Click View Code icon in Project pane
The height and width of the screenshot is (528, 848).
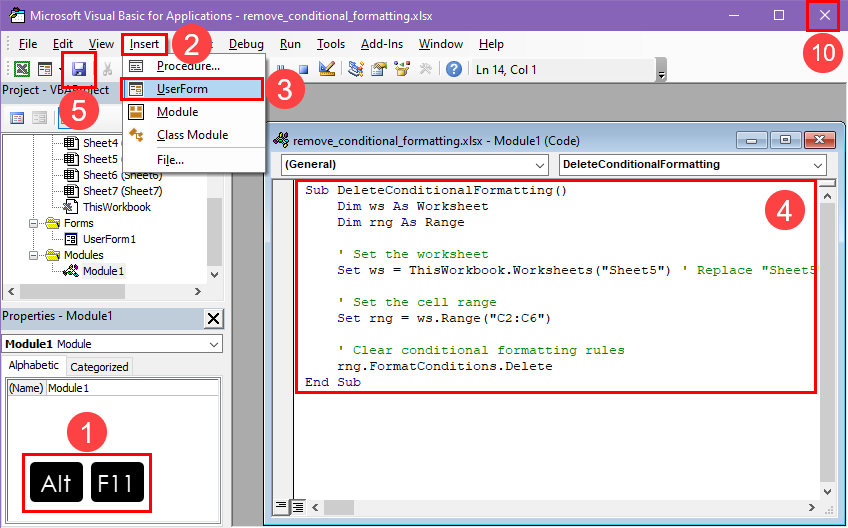(17, 117)
